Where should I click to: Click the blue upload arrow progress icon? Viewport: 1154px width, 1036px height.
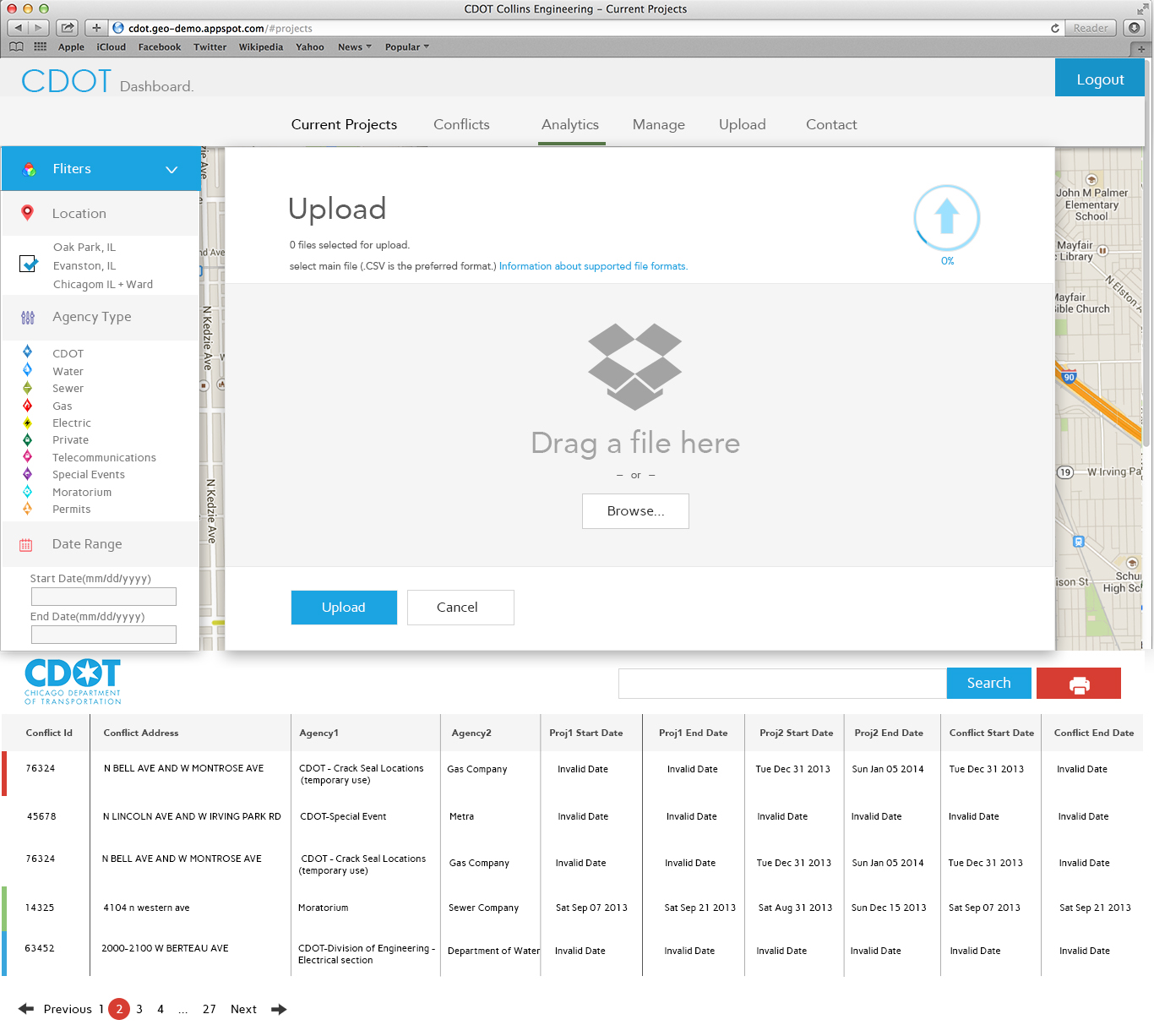coord(946,217)
